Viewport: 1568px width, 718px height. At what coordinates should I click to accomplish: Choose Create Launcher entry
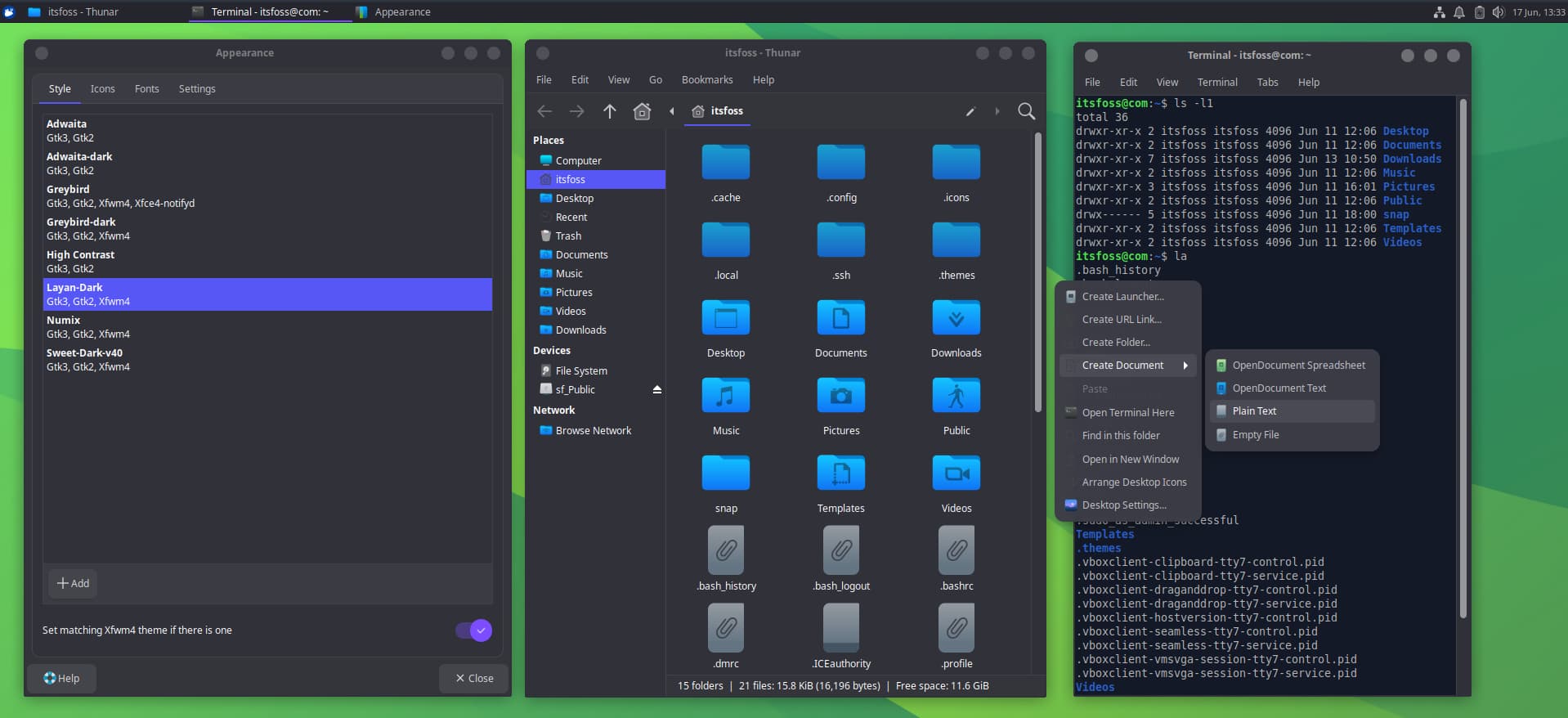pos(1128,297)
